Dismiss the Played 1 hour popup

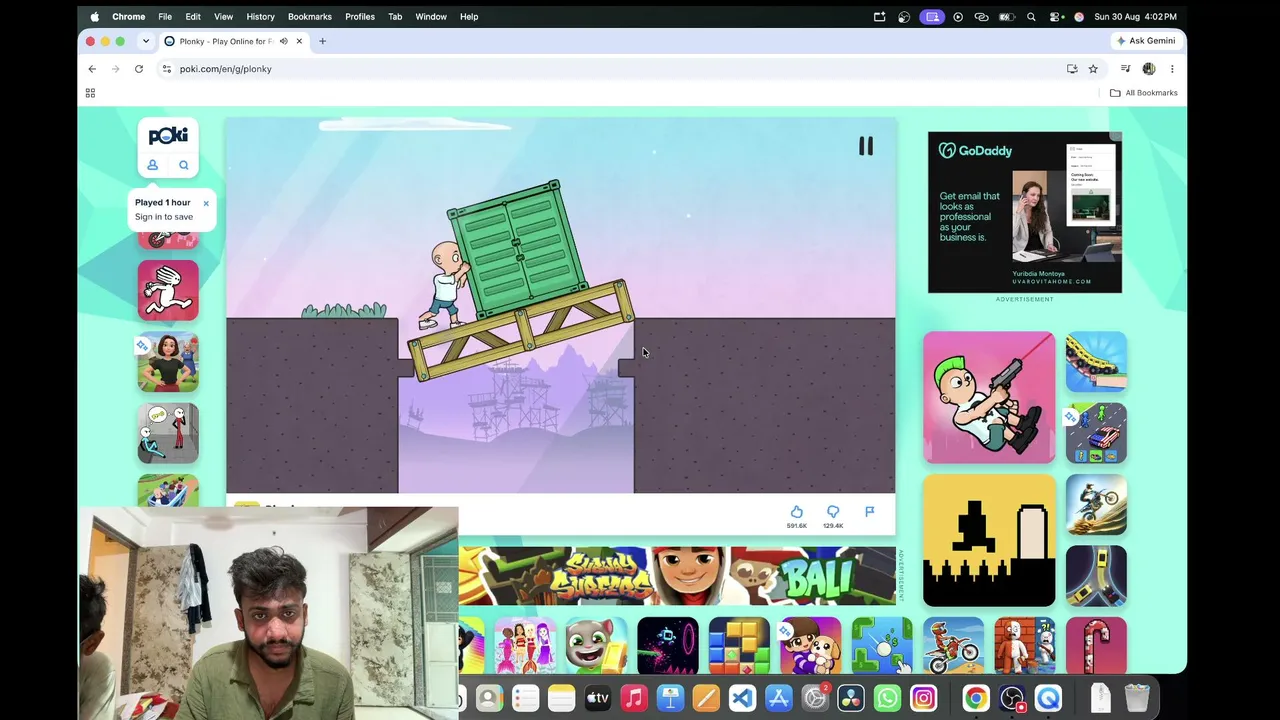(206, 203)
